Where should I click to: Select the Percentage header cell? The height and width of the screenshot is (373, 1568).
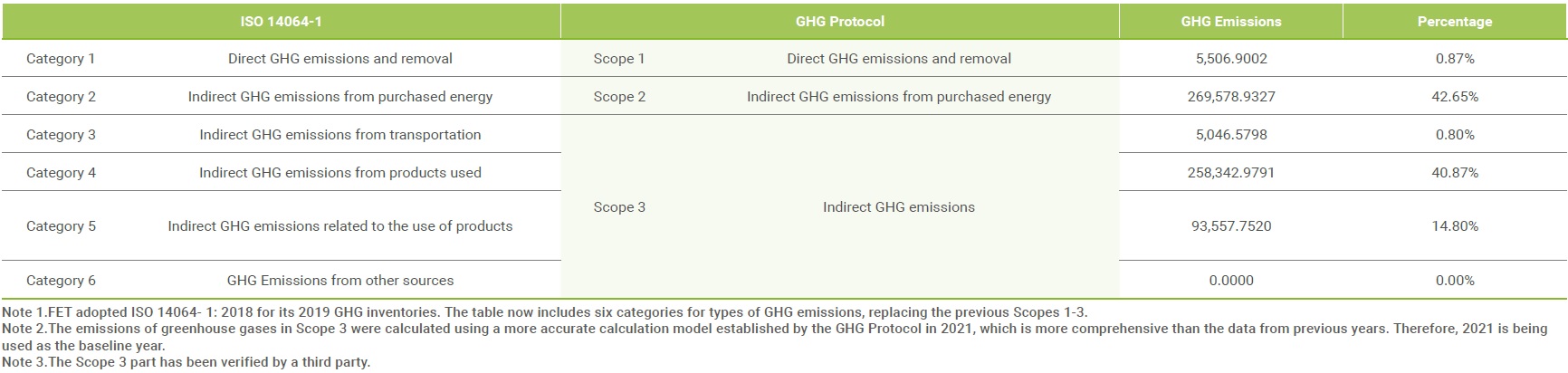pyautogui.click(x=1455, y=21)
